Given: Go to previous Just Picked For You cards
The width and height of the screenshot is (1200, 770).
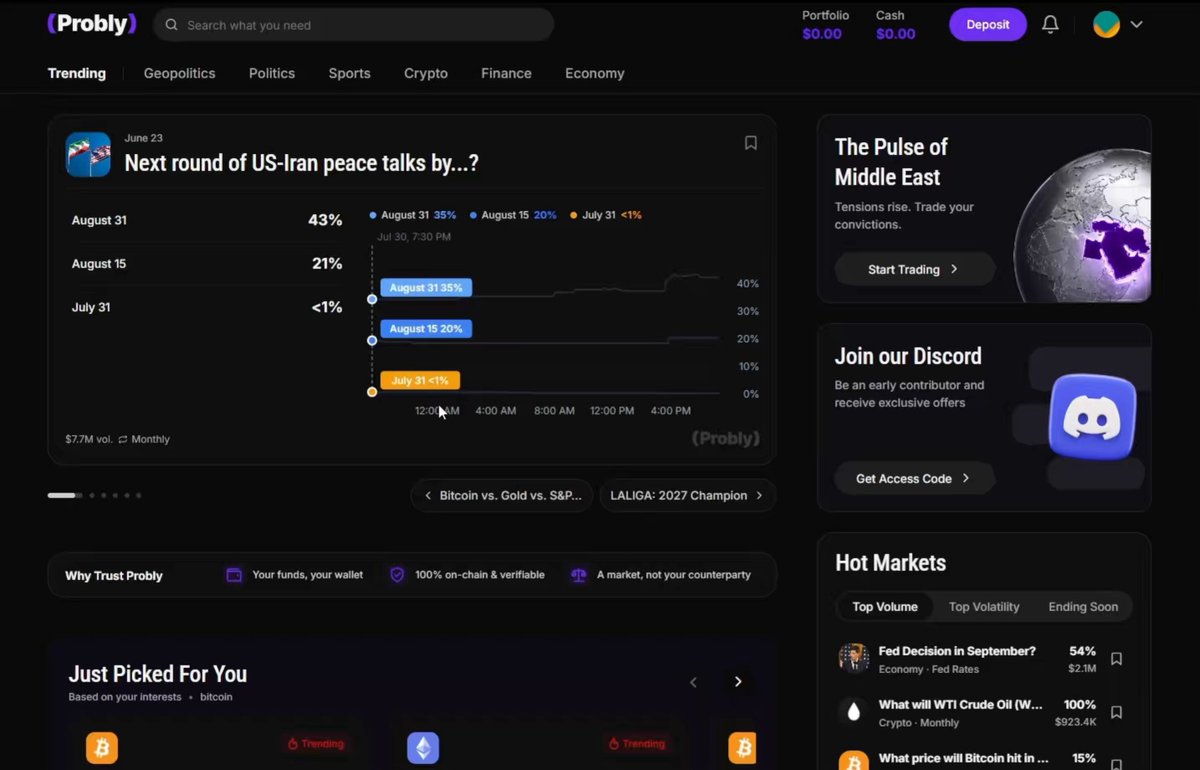Looking at the screenshot, I should point(693,682).
